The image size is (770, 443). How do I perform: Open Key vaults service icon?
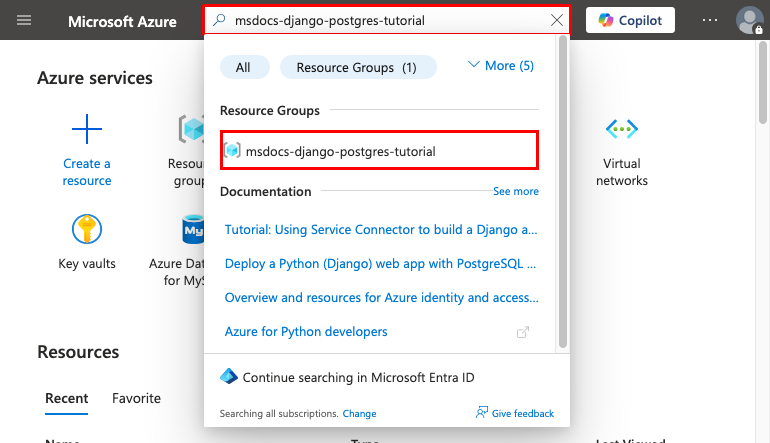87,230
